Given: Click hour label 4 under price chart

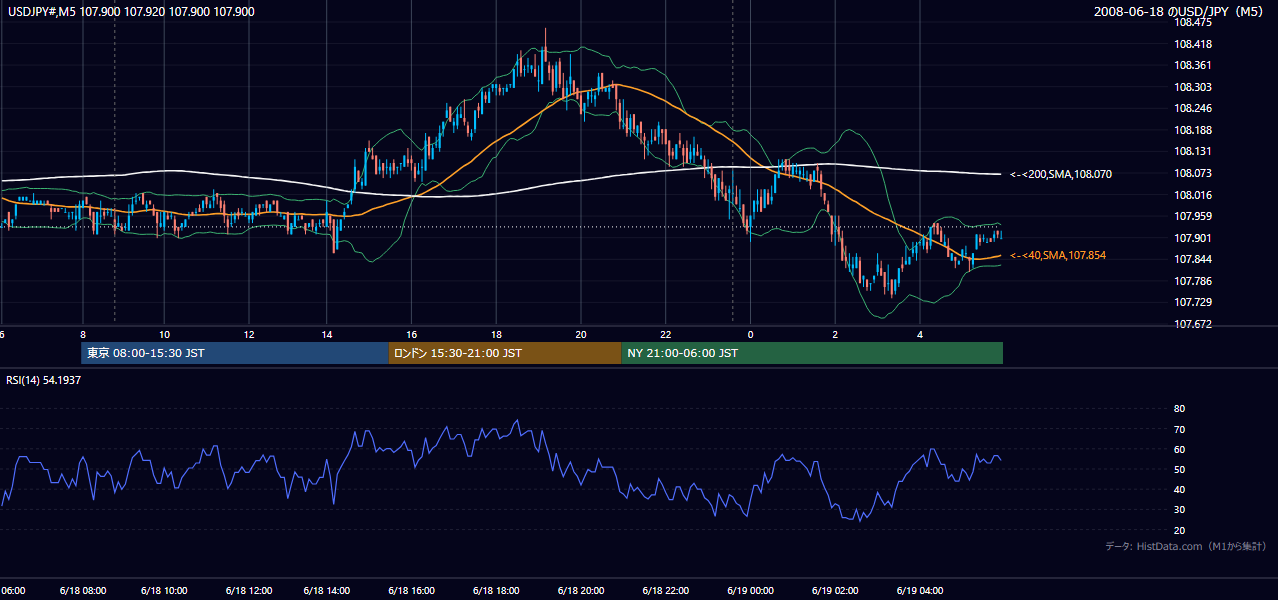Looking at the screenshot, I should (920, 335).
